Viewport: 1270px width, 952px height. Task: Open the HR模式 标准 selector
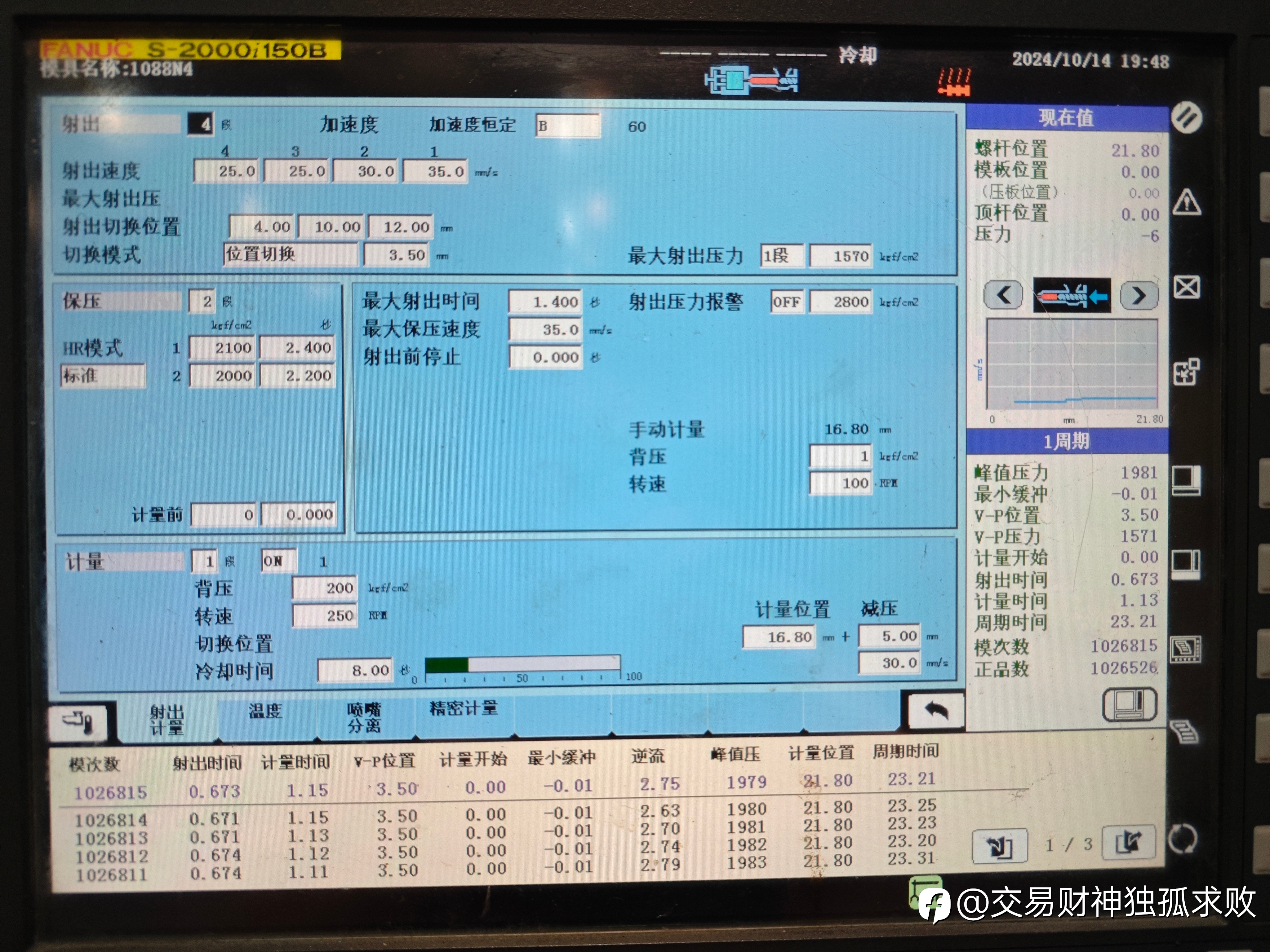point(103,376)
